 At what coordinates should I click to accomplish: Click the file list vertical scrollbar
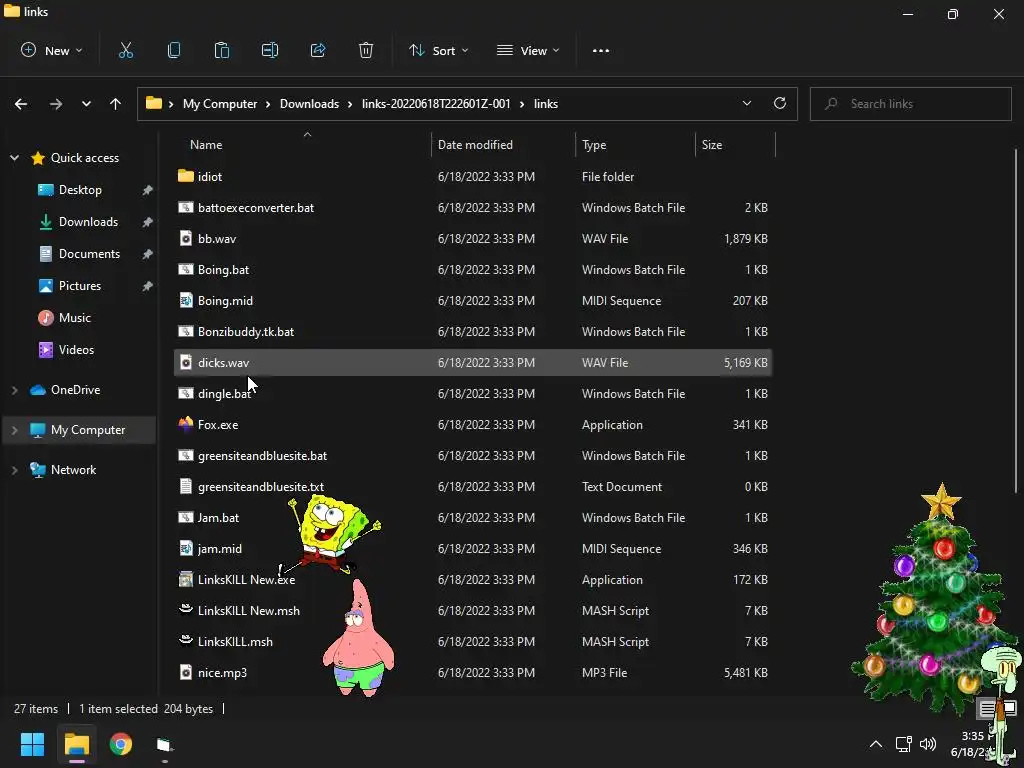1016,320
